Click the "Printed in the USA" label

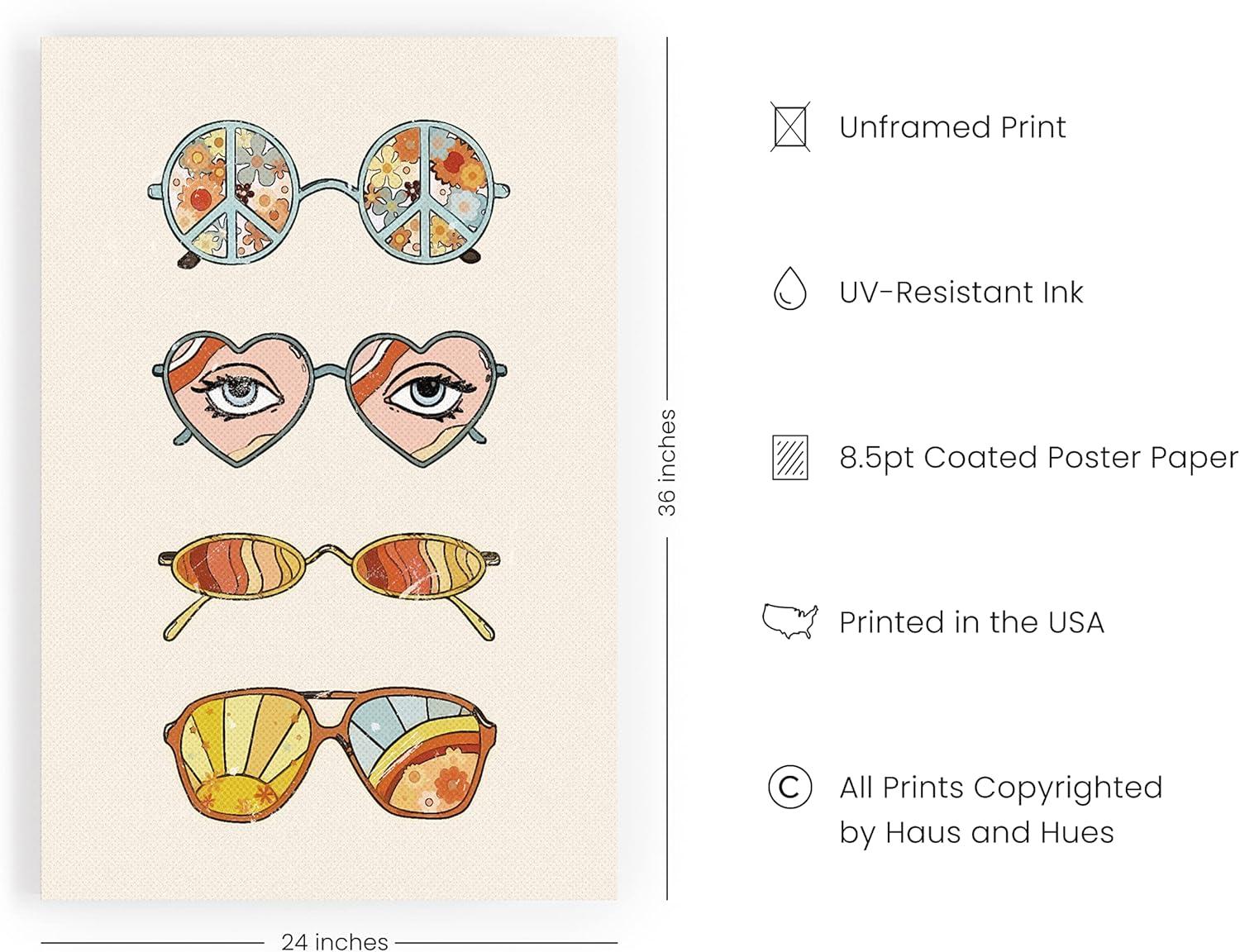(971, 622)
